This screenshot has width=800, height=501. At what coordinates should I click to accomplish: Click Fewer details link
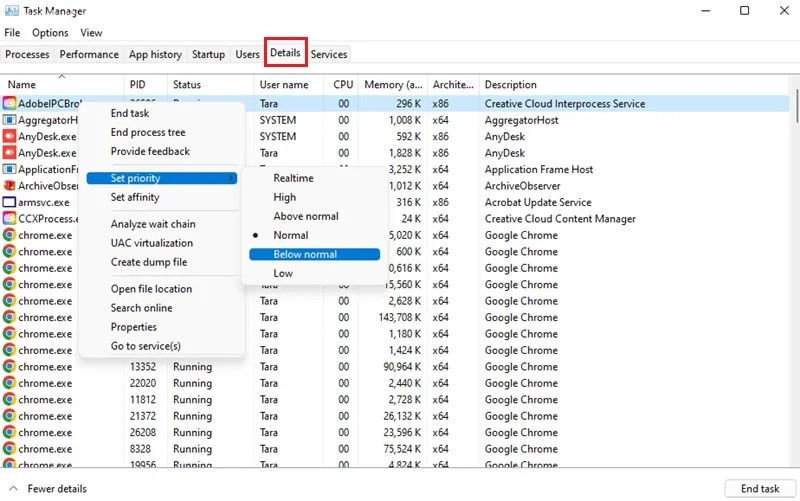pos(57,489)
